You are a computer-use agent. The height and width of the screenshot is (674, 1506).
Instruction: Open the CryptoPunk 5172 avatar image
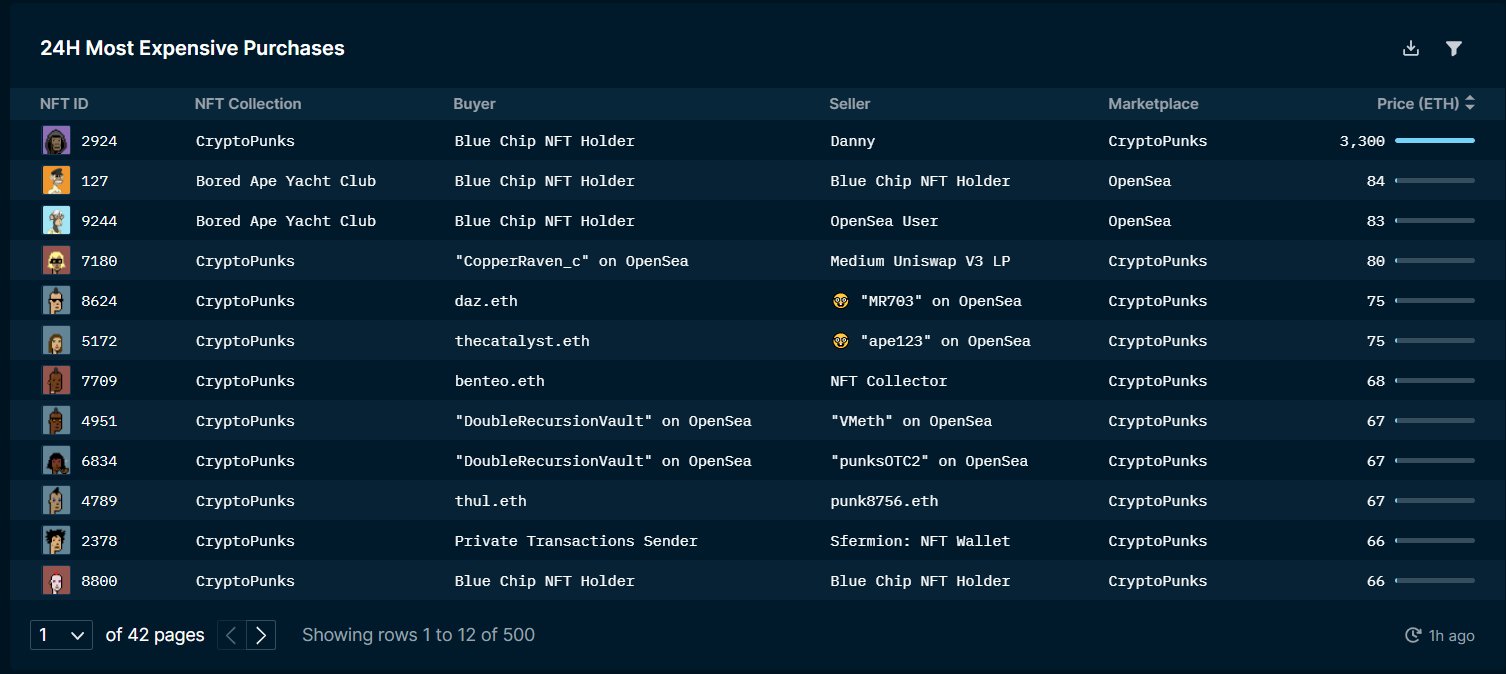click(56, 341)
